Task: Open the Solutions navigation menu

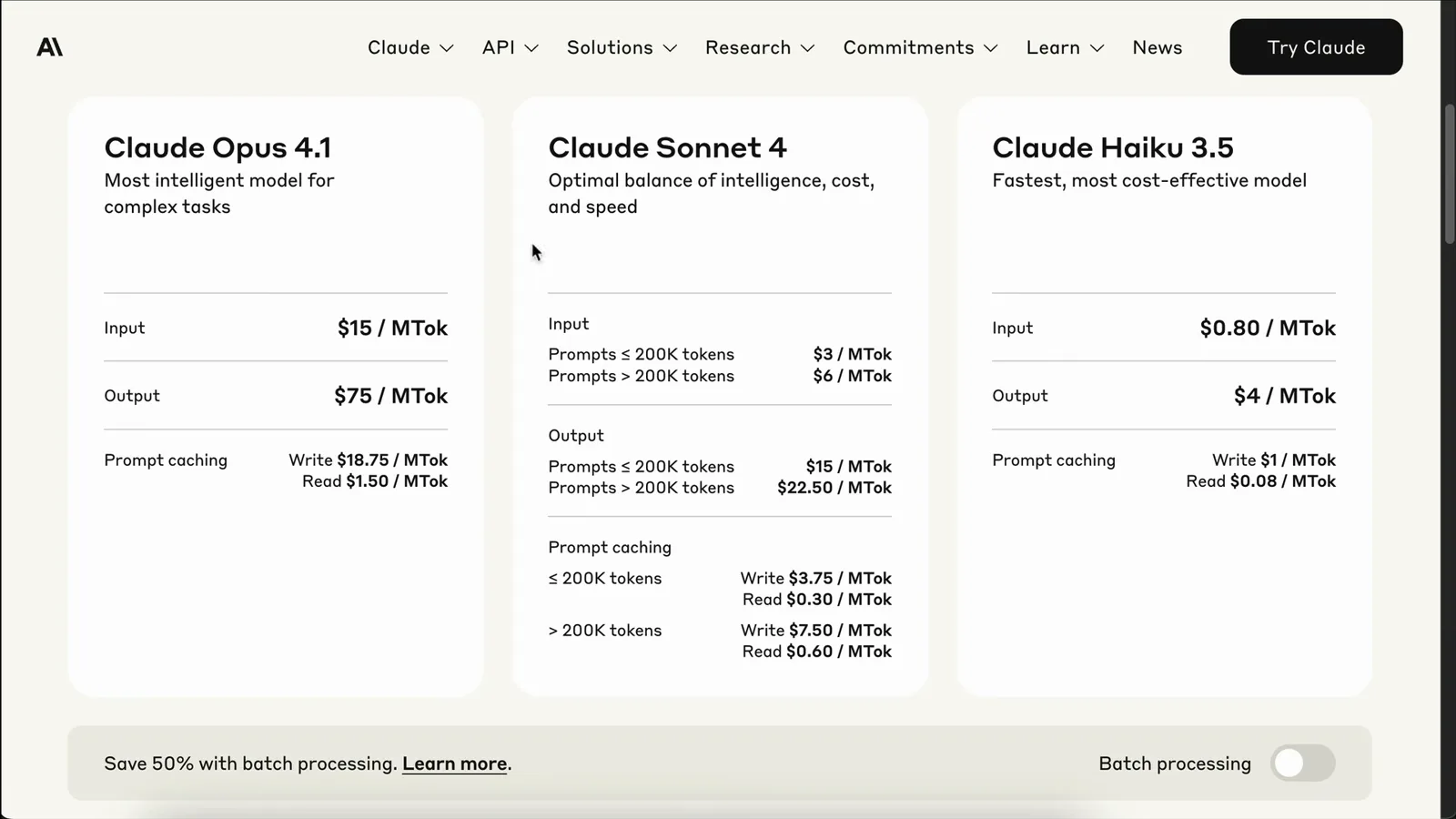Action: pyautogui.click(x=622, y=47)
